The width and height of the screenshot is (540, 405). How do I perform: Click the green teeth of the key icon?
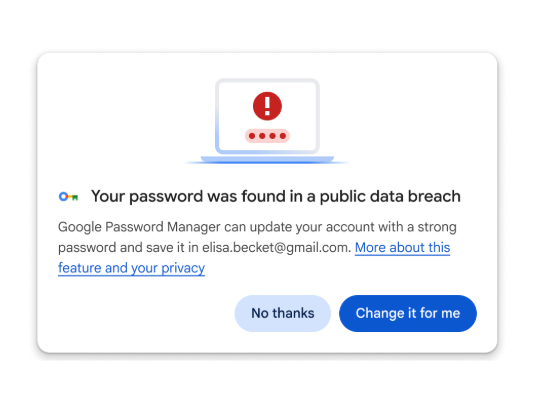75,198
